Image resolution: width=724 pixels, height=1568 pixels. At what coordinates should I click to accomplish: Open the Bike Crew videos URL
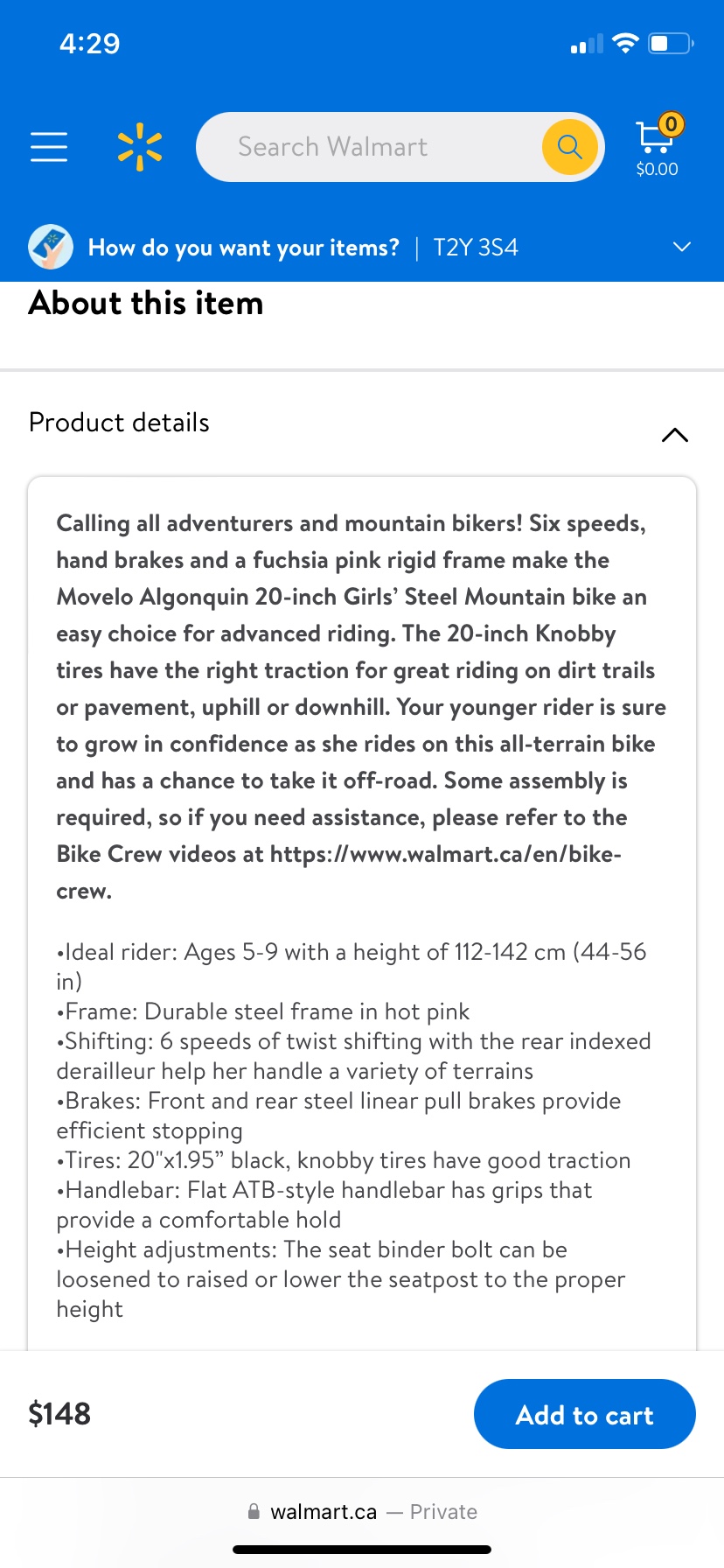445,854
